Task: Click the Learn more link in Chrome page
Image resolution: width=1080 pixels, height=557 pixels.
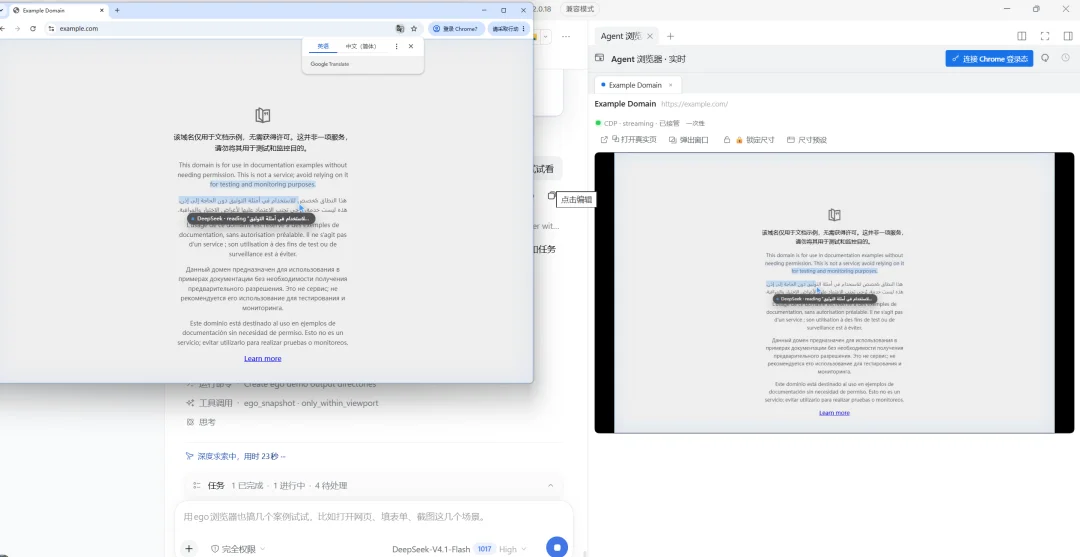Action: [x=262, y=359]
